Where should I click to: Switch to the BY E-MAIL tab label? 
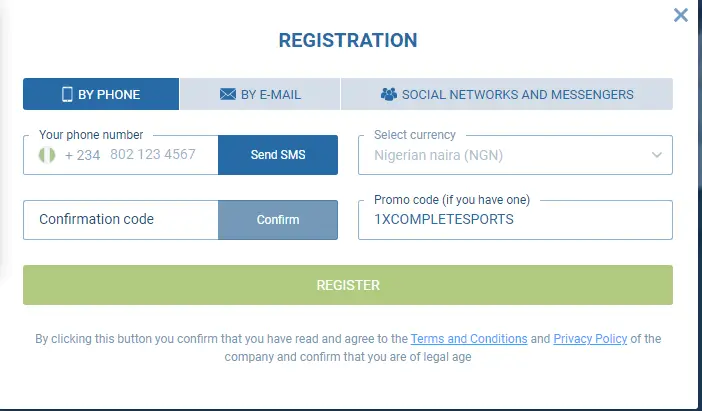[x=271, y=95]
